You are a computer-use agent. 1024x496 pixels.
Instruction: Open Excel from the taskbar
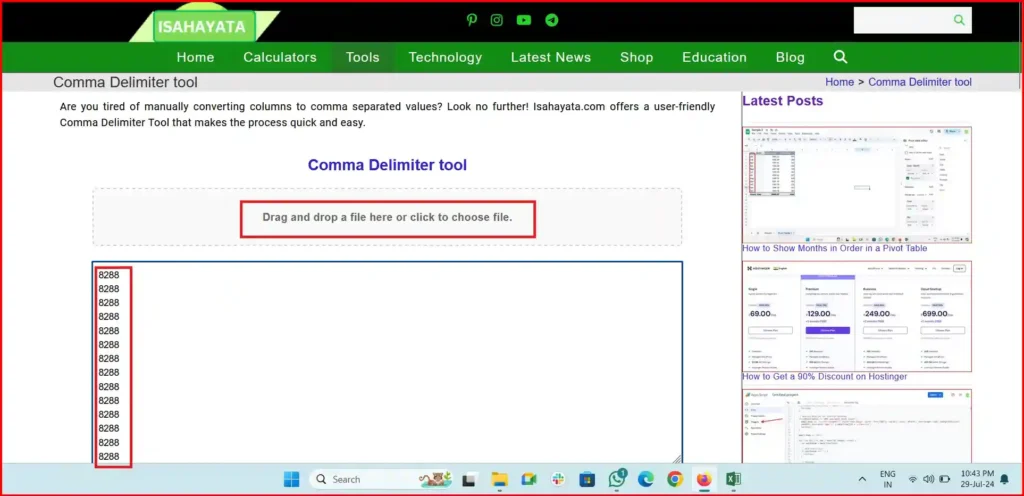733,479
